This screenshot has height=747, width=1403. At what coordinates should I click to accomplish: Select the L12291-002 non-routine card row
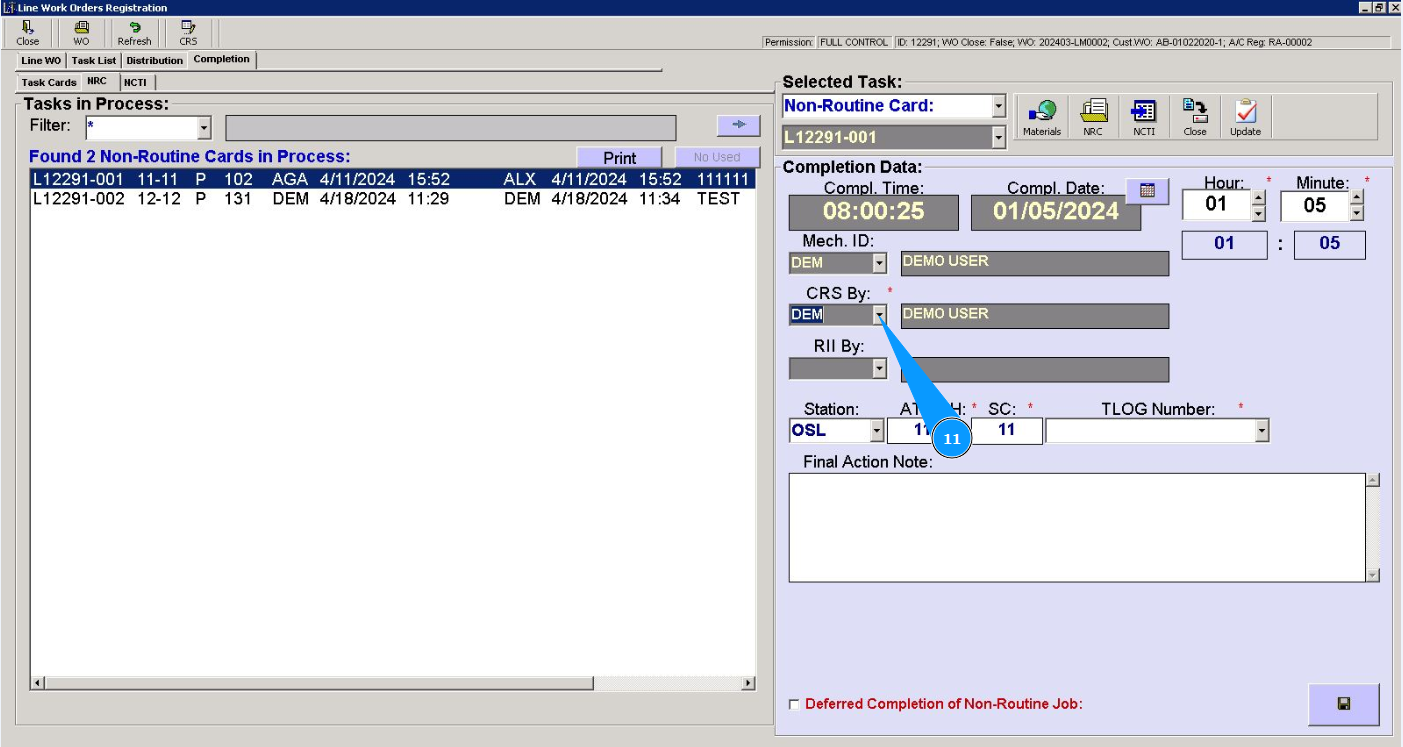[393, 199]
